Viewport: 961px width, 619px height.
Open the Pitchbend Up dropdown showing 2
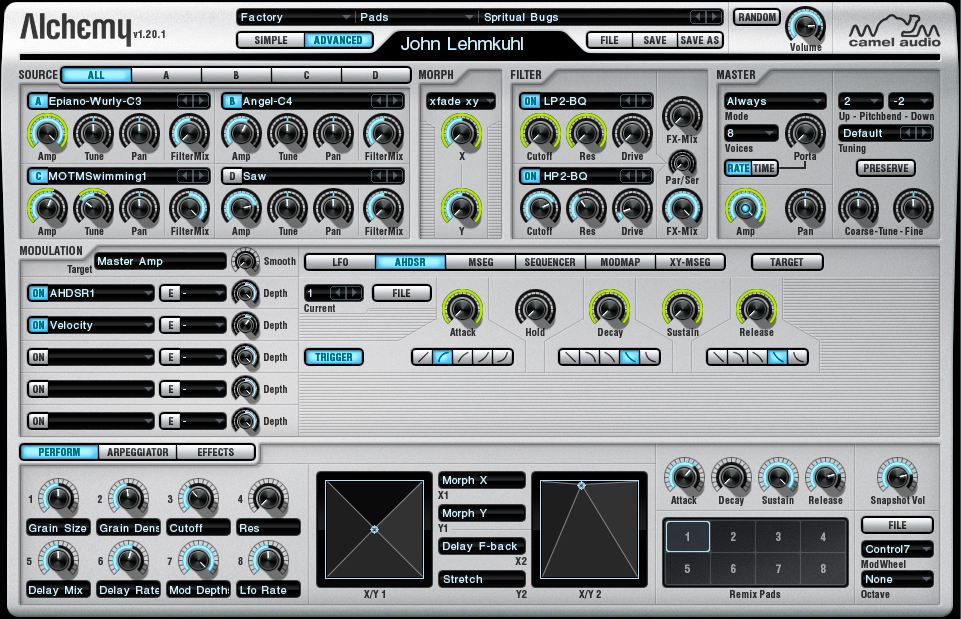pyautogui.click(x=860, y=101)
